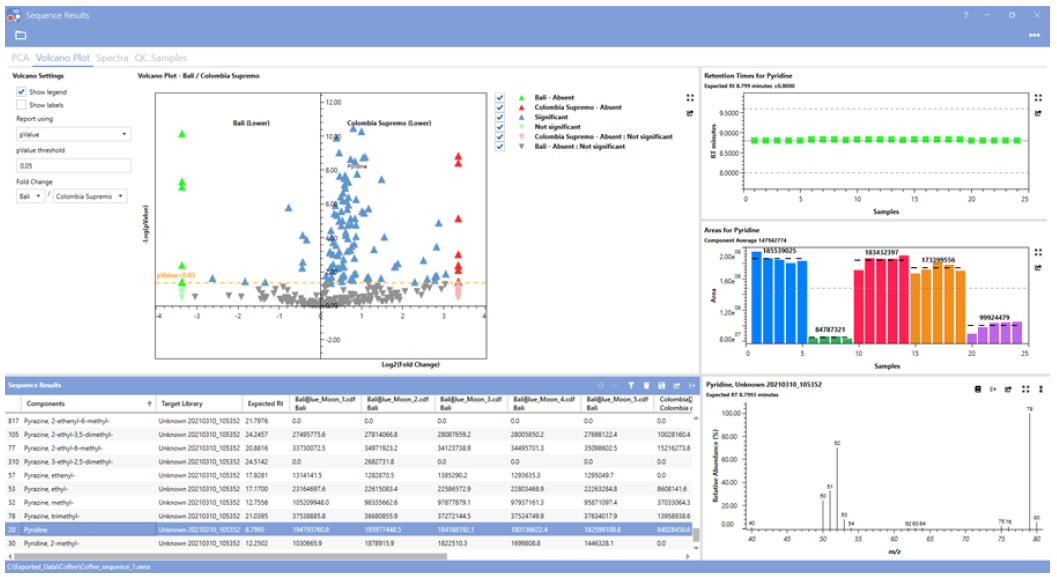Open the three-dot more options menu
The width and height of the screenshot is (1057, 577).
click(x=1034, y=35)
